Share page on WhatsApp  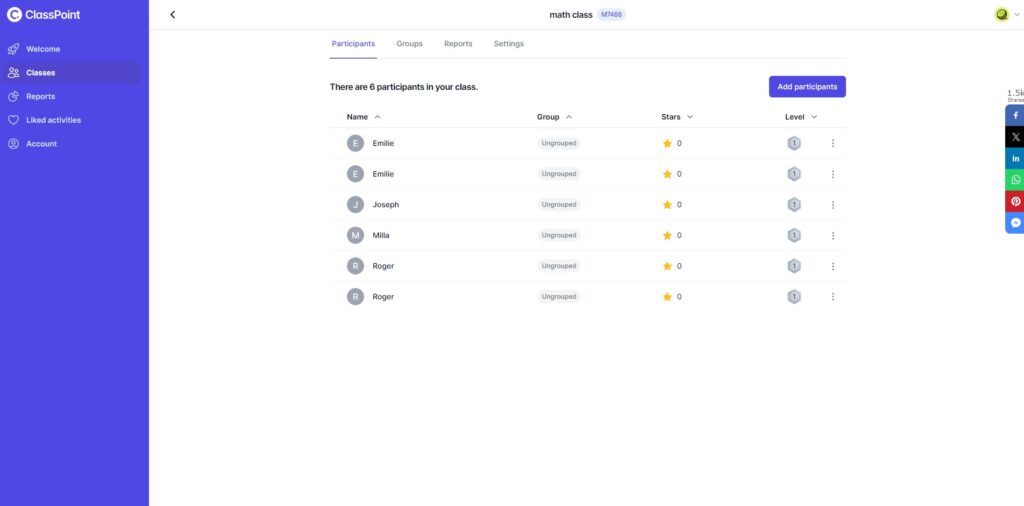(x=1015, y=180)
